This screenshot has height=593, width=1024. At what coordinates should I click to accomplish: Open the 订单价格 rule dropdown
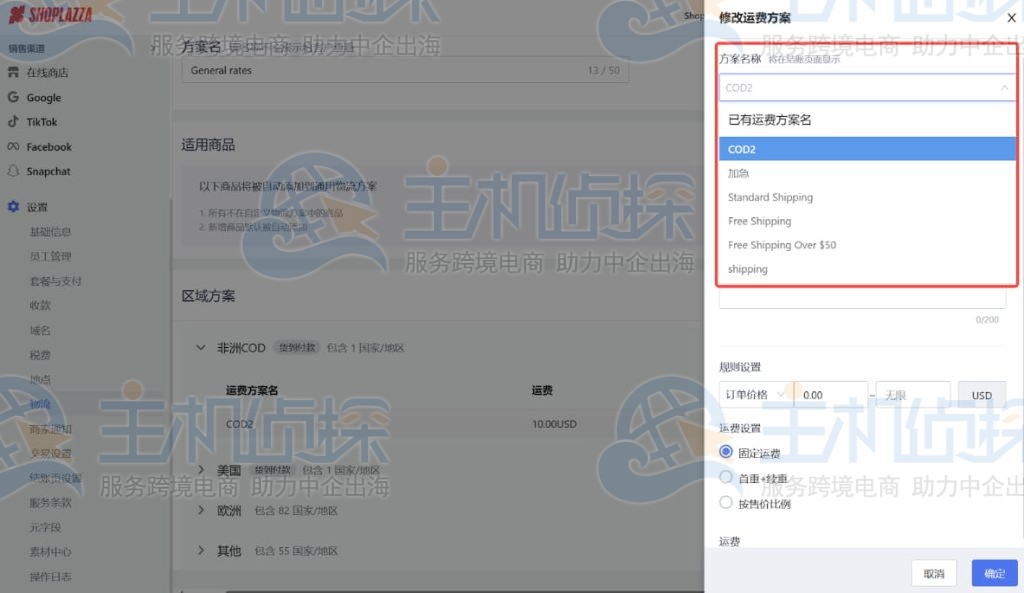click(x=752, y=394)
